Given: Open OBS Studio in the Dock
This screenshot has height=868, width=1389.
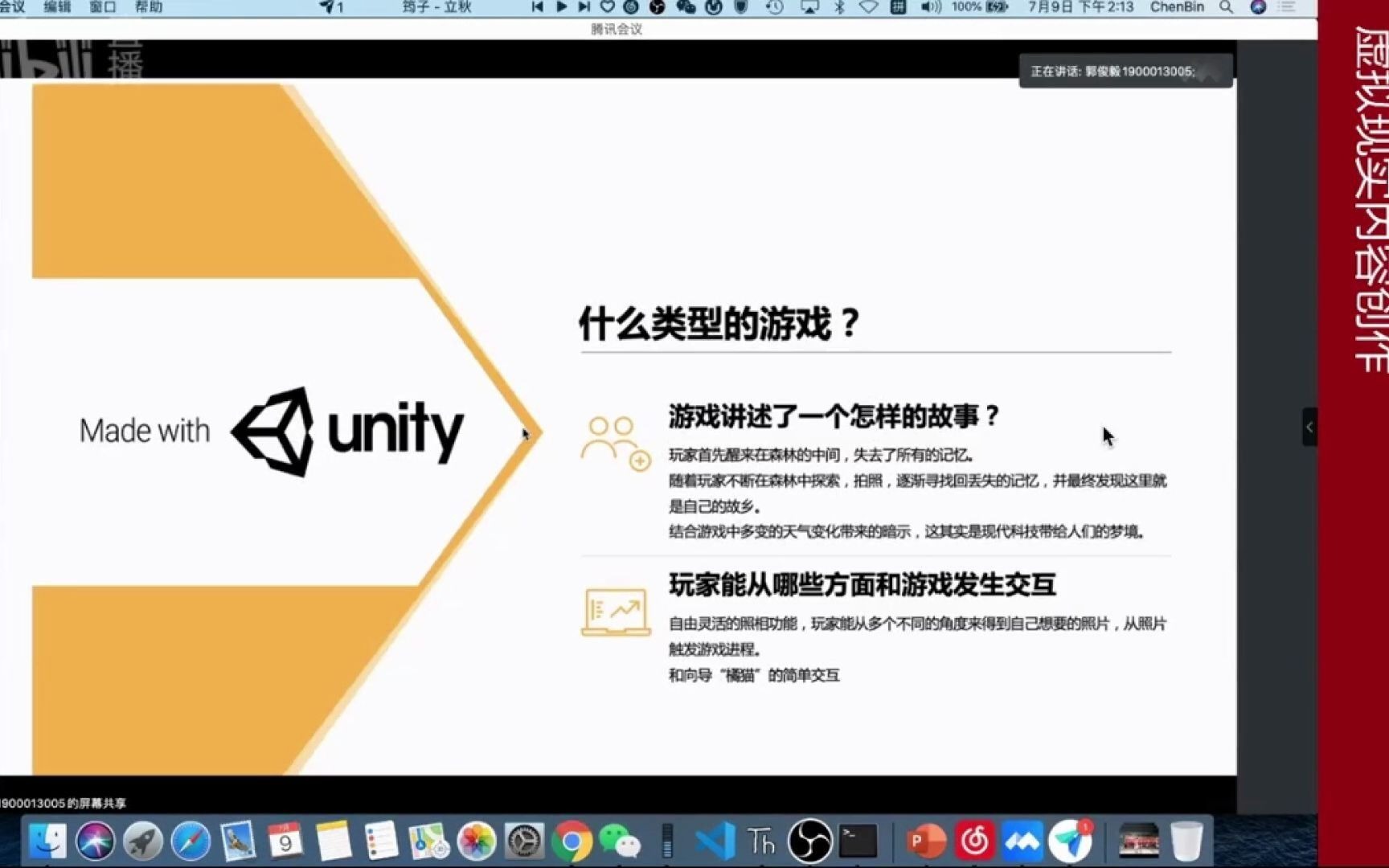Looking at the screenshot, I should click(809, 841).
